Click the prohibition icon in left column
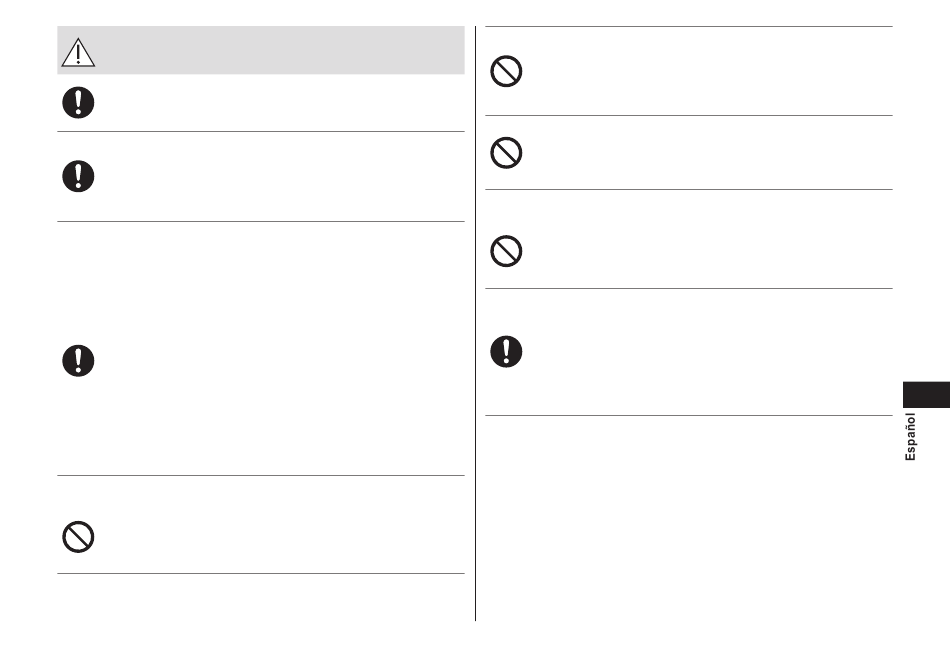The image size is (950, 668). pos(78,537)
